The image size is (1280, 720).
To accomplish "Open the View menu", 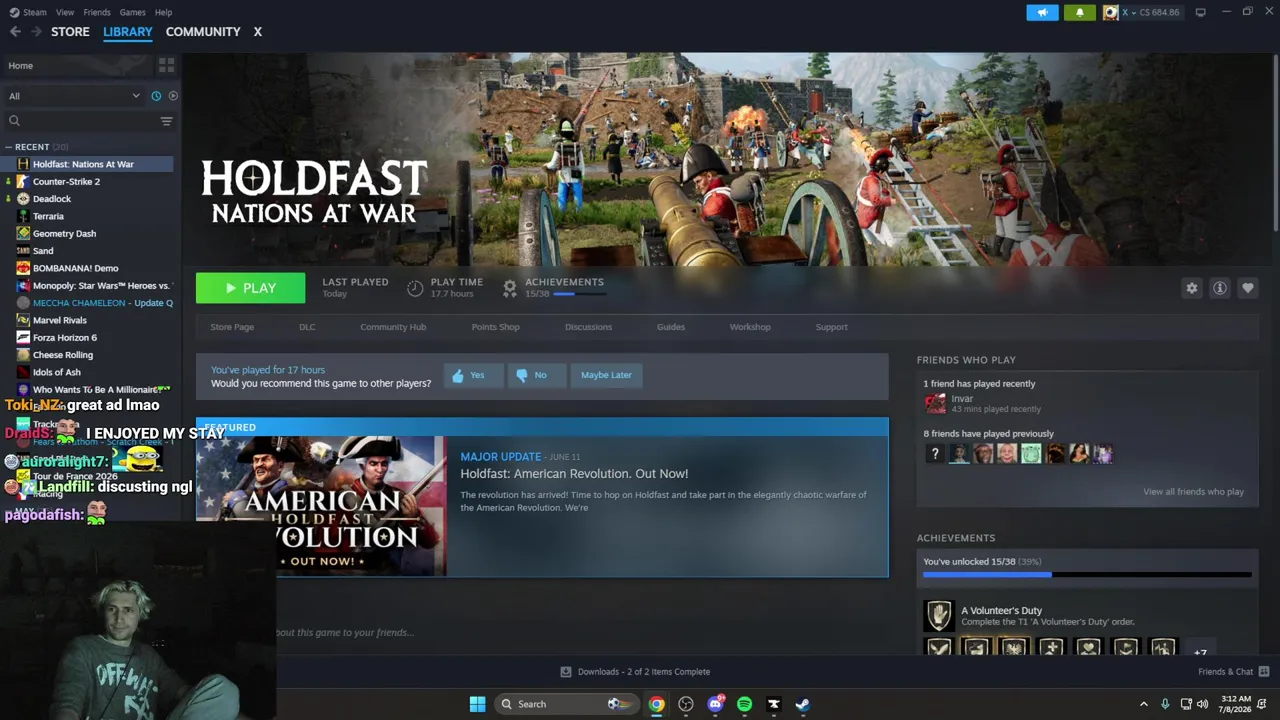I will coord(65,12).
